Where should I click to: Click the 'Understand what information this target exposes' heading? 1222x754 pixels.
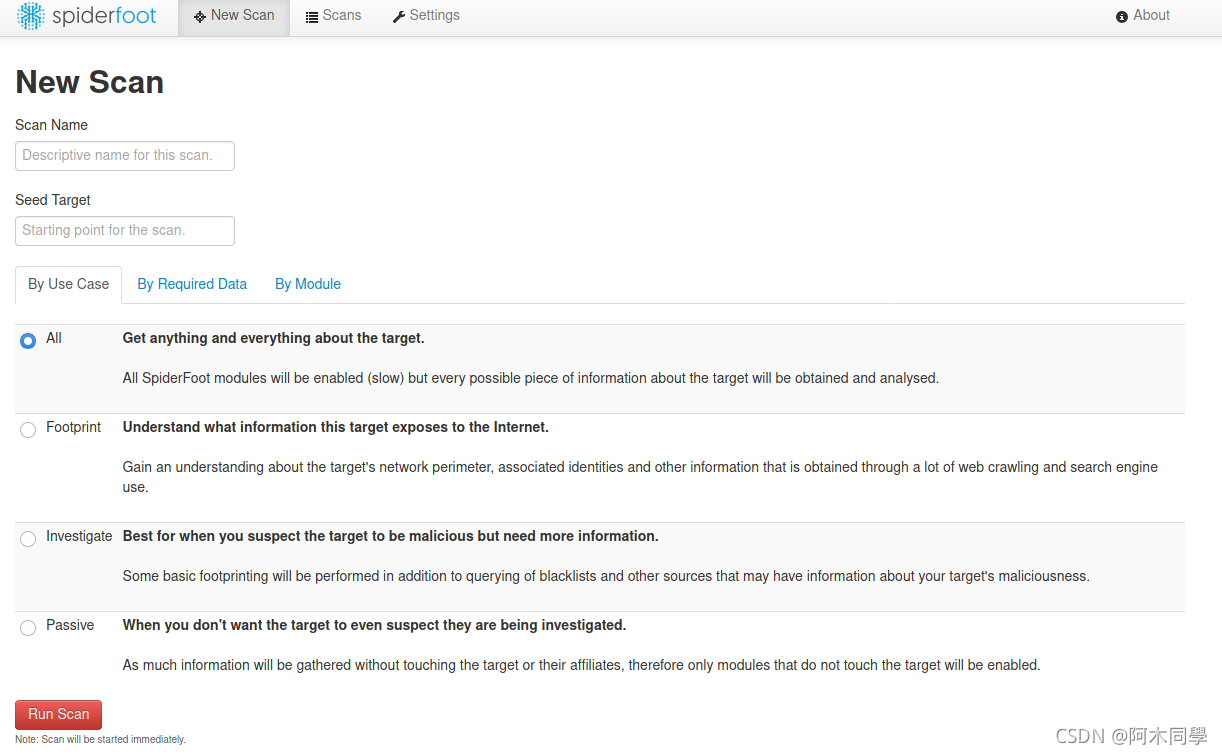[x=335, y=427]
